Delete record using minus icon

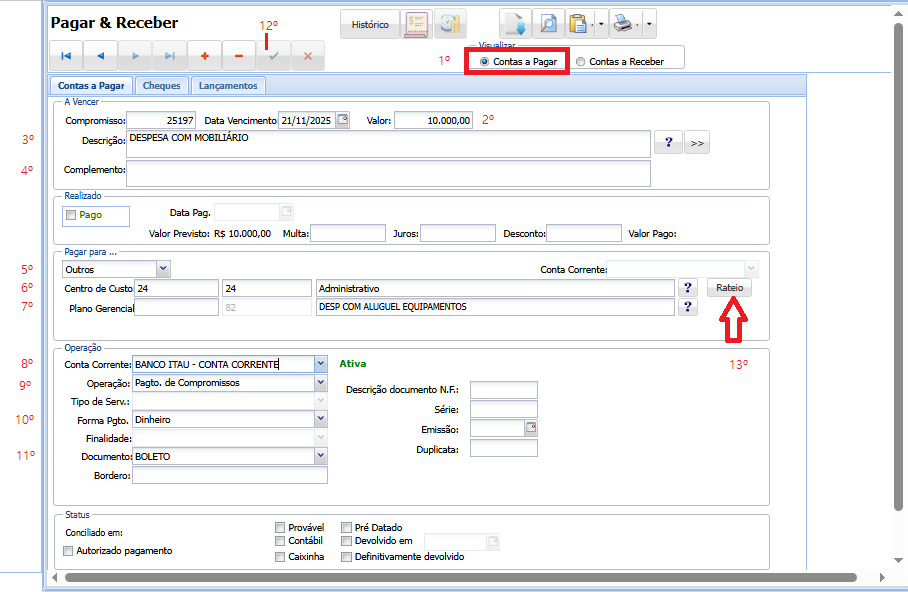(x=239, y=56)
